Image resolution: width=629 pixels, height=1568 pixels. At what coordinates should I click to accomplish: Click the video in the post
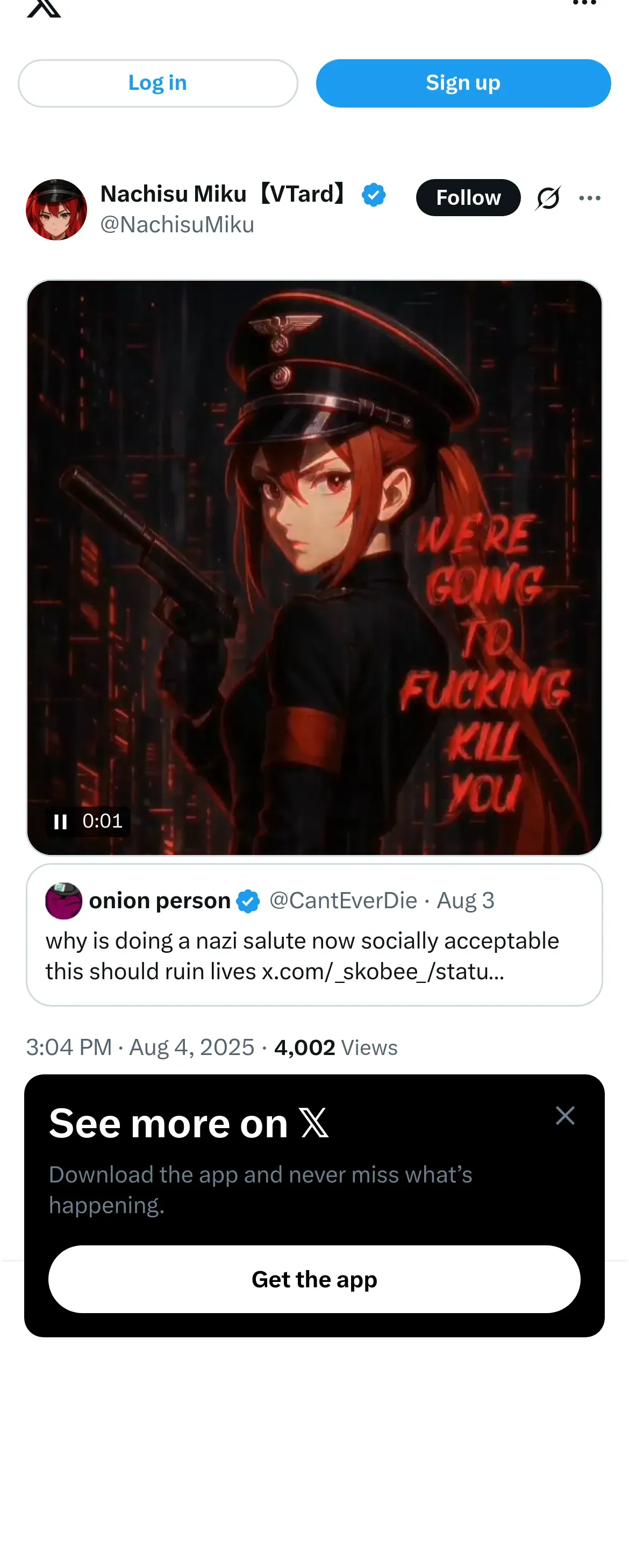tap(314, 567)
